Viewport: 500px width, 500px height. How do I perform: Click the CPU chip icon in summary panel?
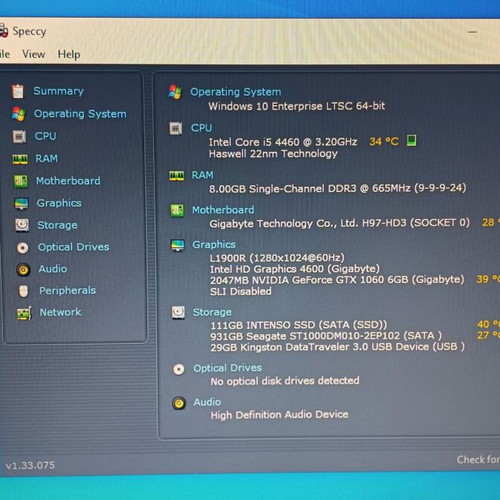tap(176, 128)
